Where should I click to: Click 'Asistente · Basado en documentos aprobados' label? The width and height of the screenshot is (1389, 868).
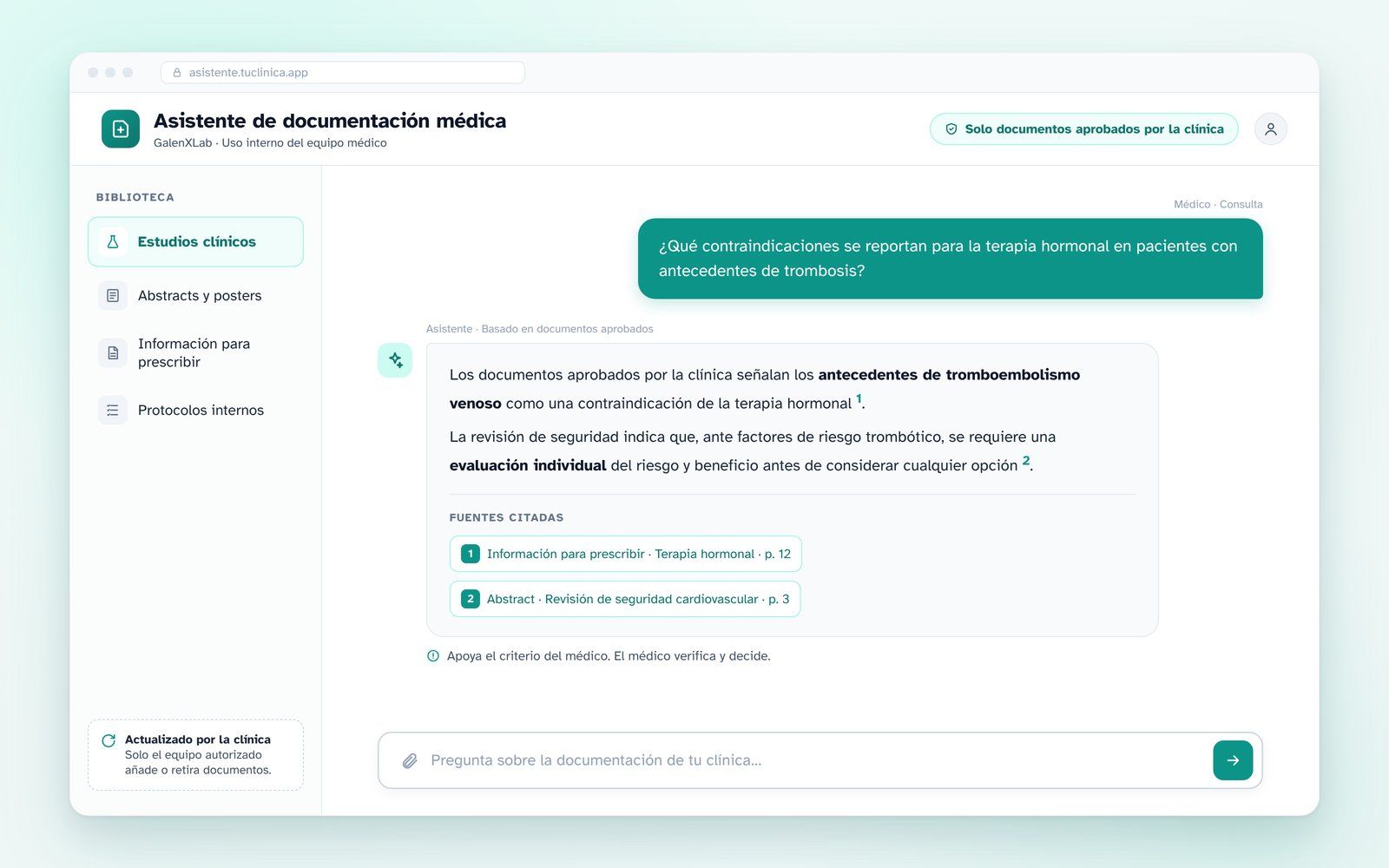coord(539,329)
